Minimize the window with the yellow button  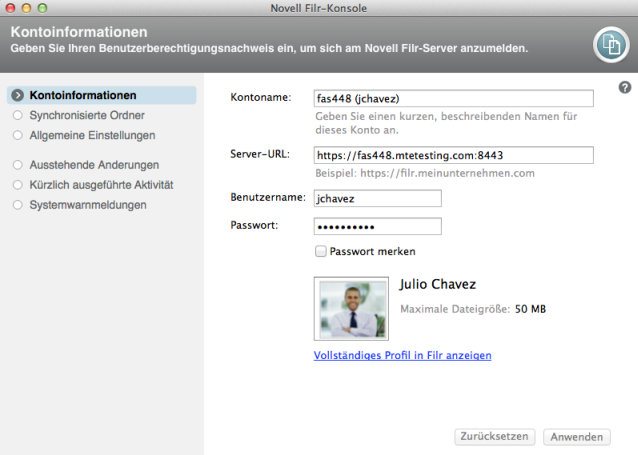(26, 8)
